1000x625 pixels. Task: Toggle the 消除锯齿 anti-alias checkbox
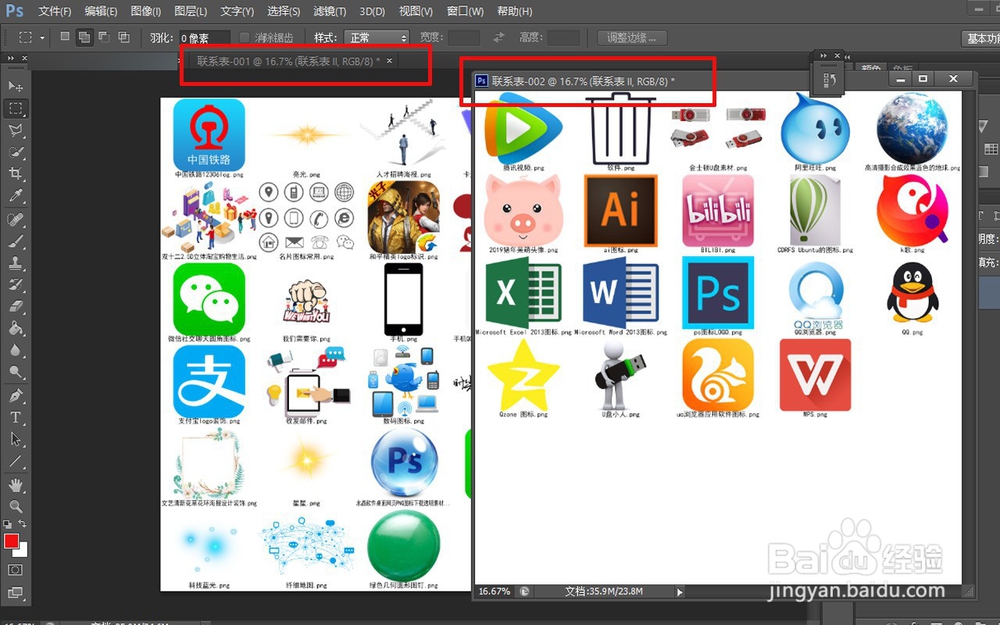[244, 38]
